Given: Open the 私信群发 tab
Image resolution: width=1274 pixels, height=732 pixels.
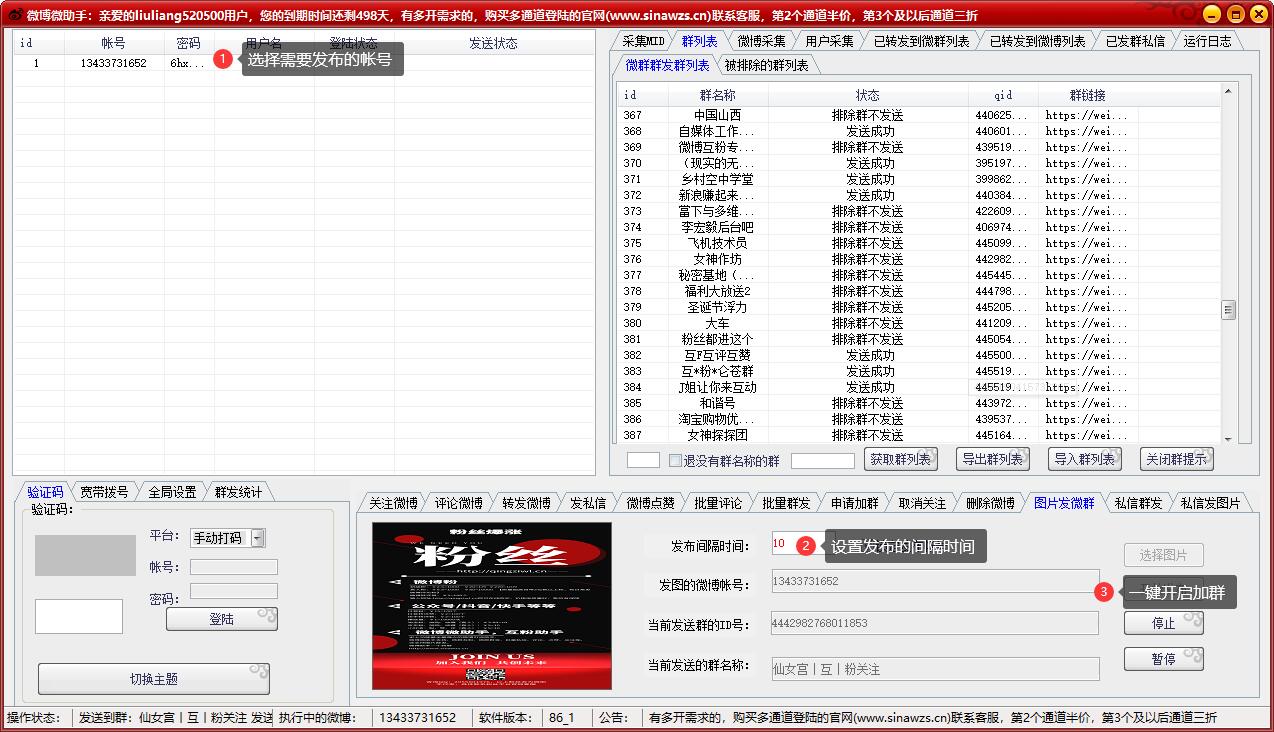Looking at the screenshot, I should [x=1139, y=503].
